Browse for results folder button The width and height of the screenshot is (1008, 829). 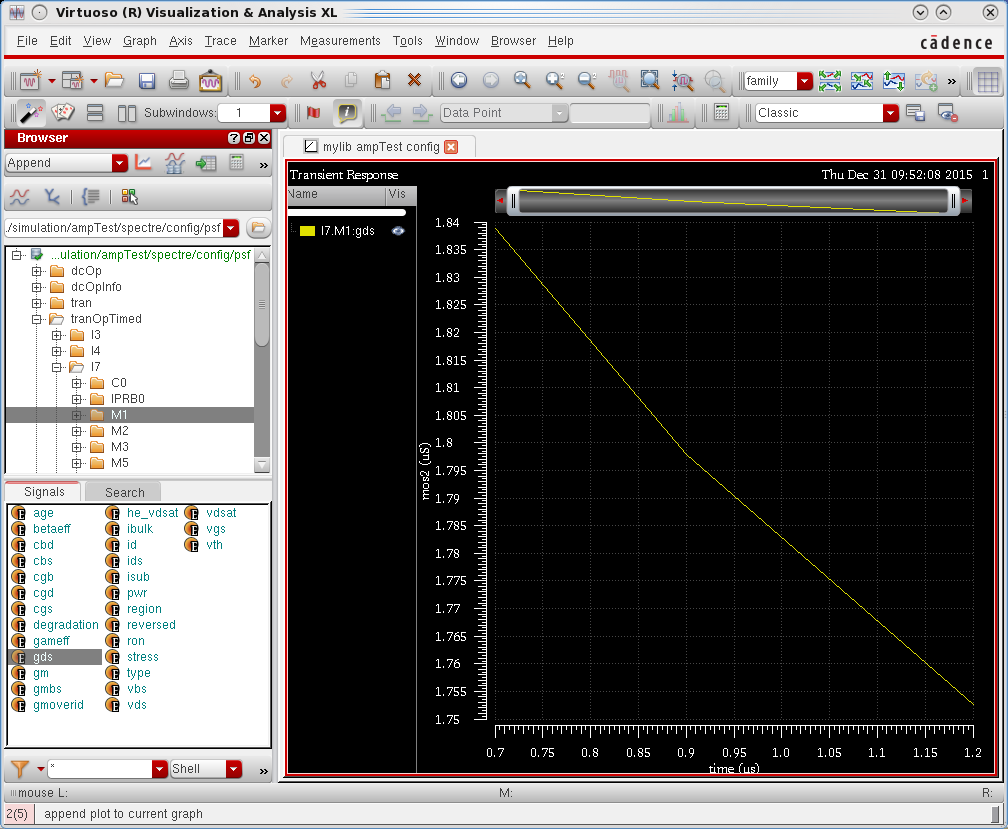(258, 228)
